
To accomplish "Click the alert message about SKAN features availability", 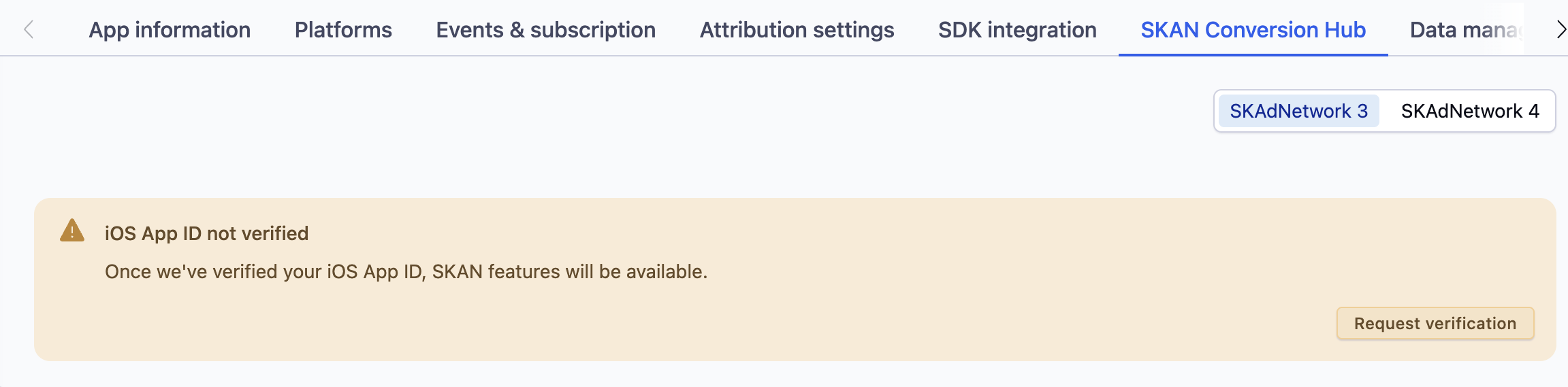I will (406, 271).
